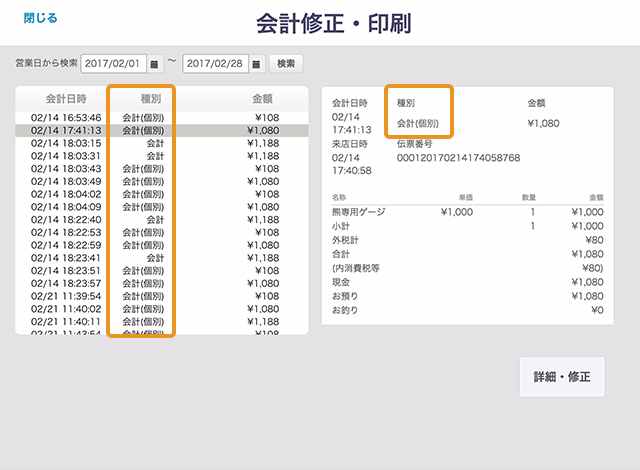This screenshot has height=470, width=640.
Task: Open the 詳細・修正 button
Action: pos(562,377)
